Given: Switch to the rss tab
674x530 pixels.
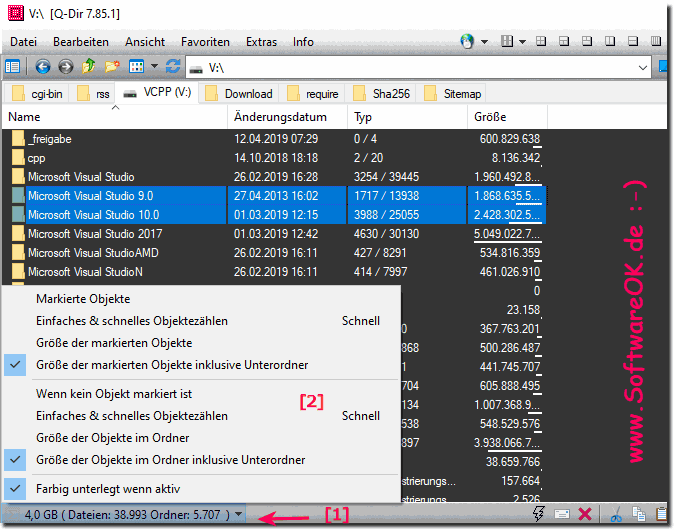Looking at the screenshot, I should [93, 93].
